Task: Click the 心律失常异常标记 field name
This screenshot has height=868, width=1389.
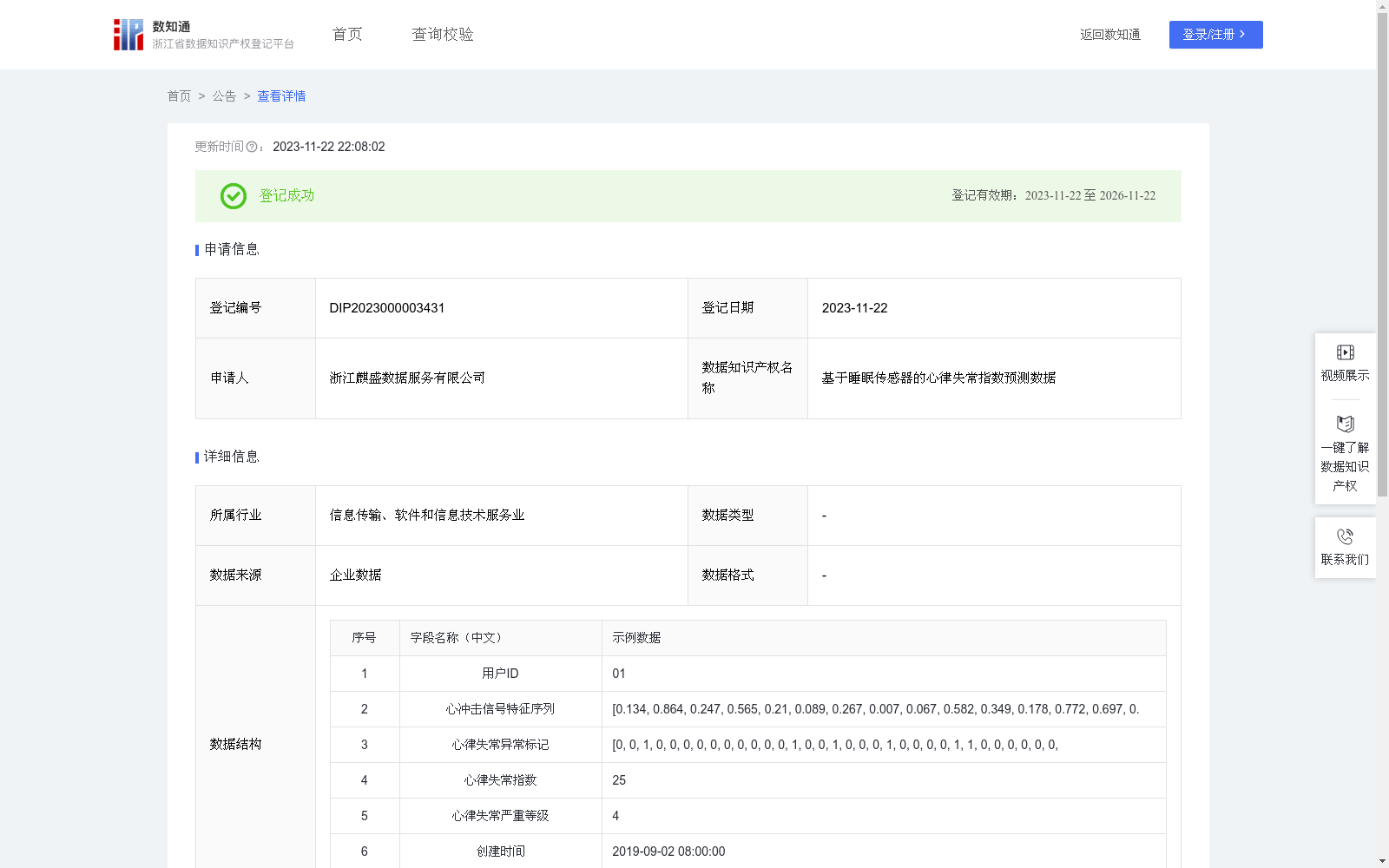Action: pos(500,745)
